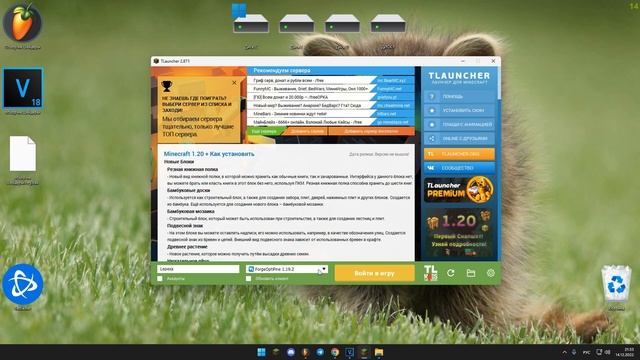Click the green Ещё сервера button
This screenshot has height=360, width=640.
tap(264, 131)
